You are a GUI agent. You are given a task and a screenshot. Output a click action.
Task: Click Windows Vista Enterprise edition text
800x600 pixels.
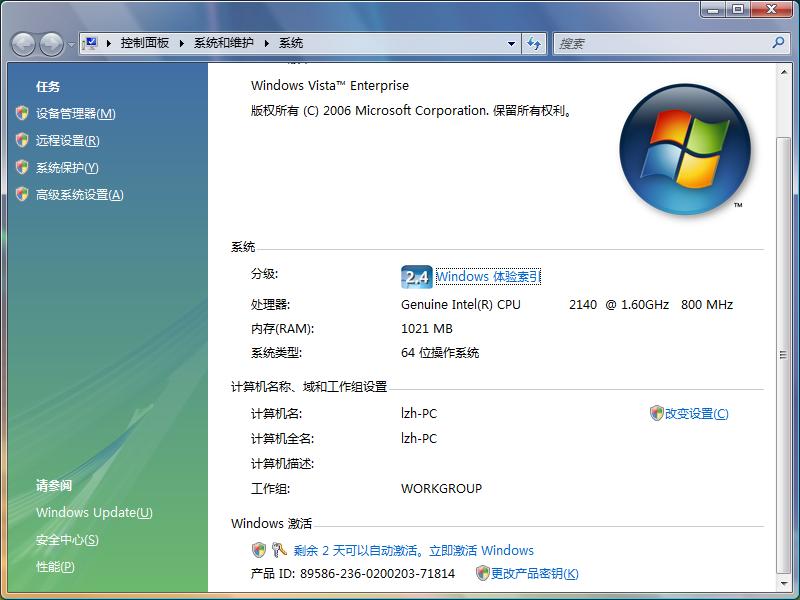pyautogui.click(x=330, y=85)
